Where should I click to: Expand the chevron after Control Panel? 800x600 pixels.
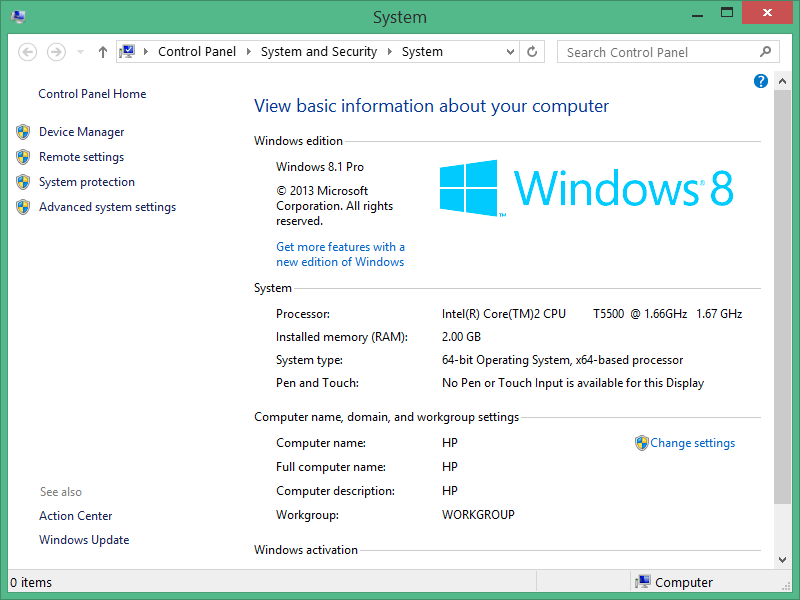(x=248, y=52)
